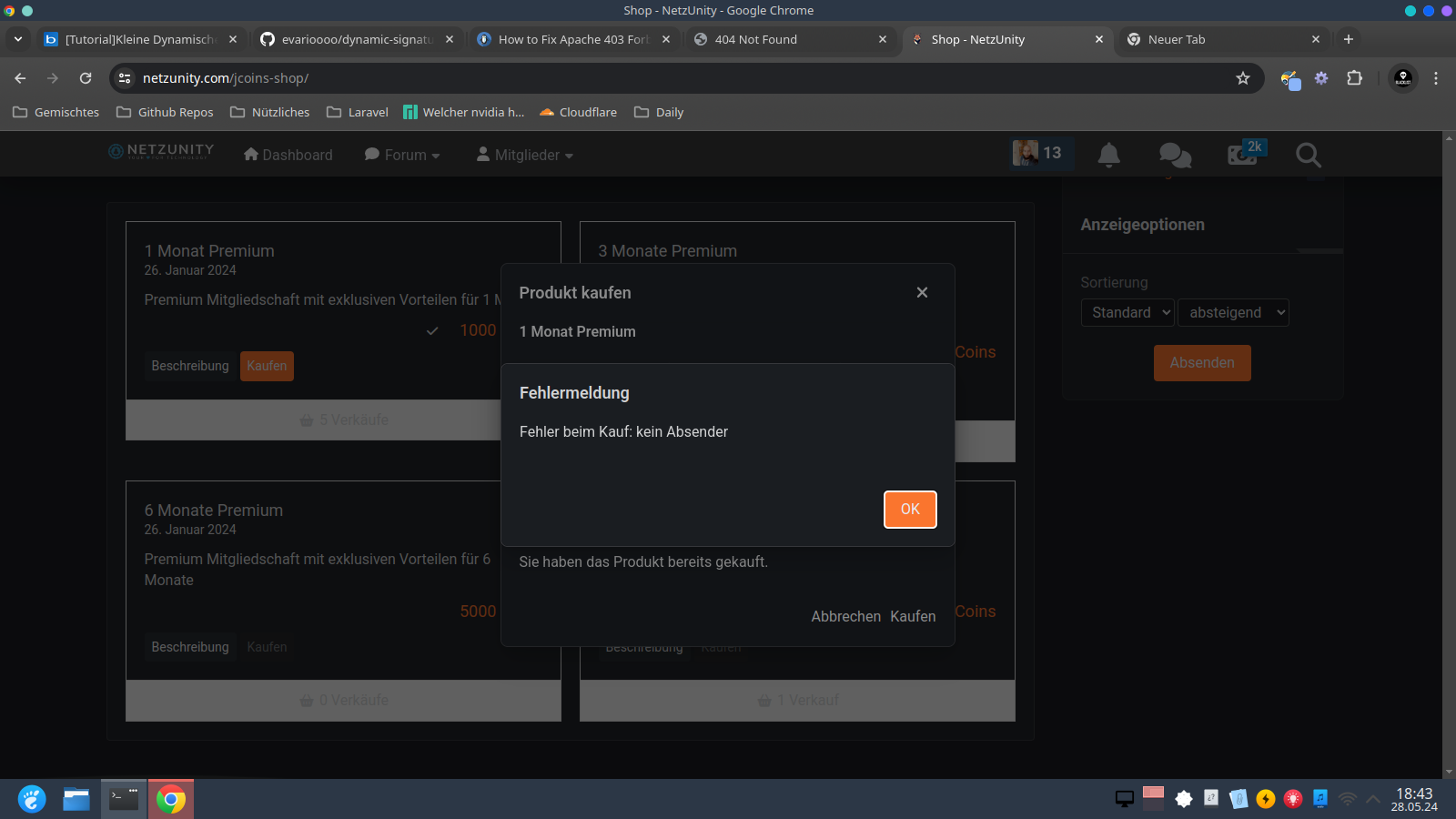Expand the Mitglieder dropdown menu
Screen dimensions: 1456x819
pyautogui.click(x=525, y=156)
